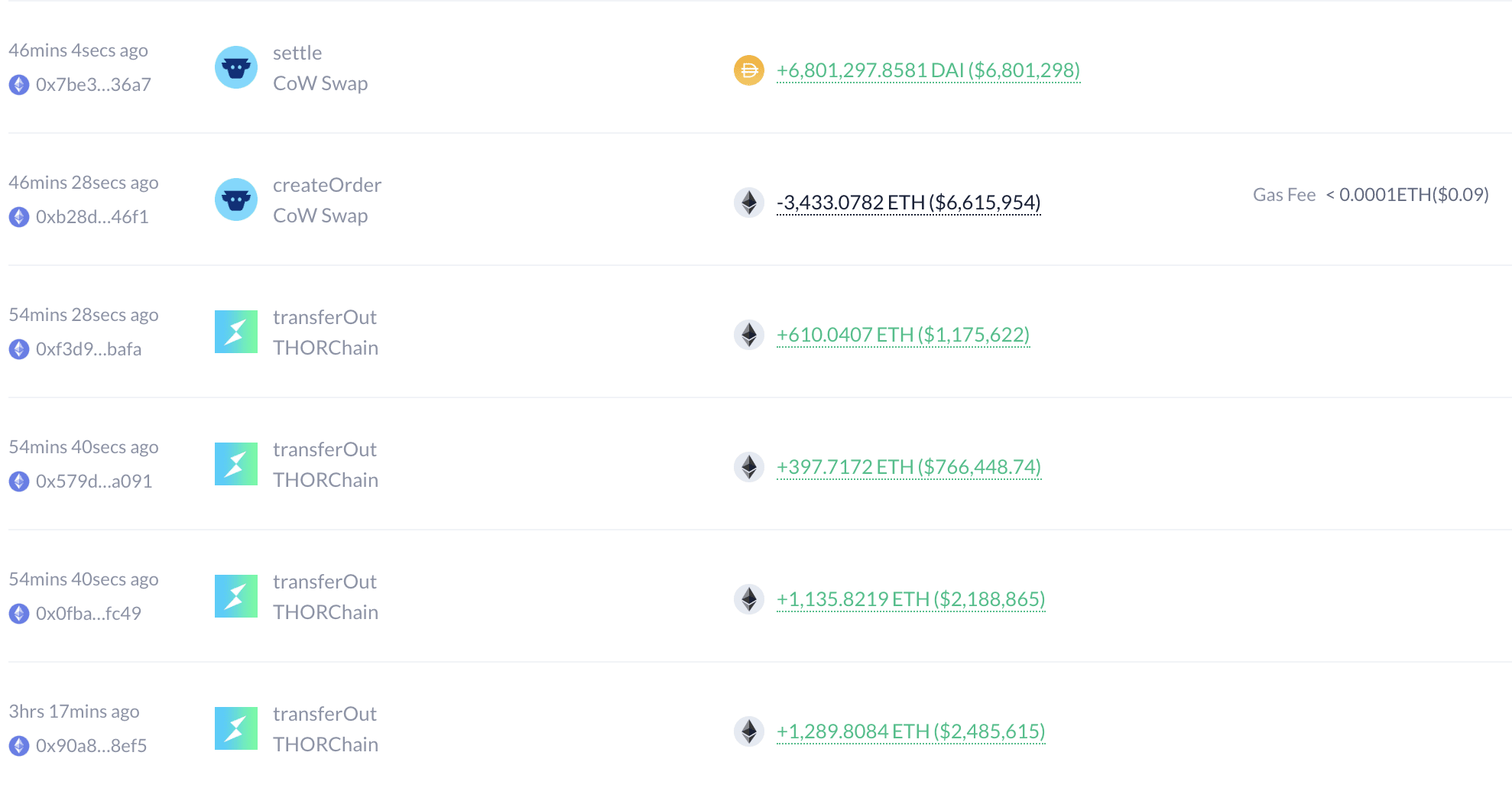
Task: Click the DAI token icon
Action: 748,70
